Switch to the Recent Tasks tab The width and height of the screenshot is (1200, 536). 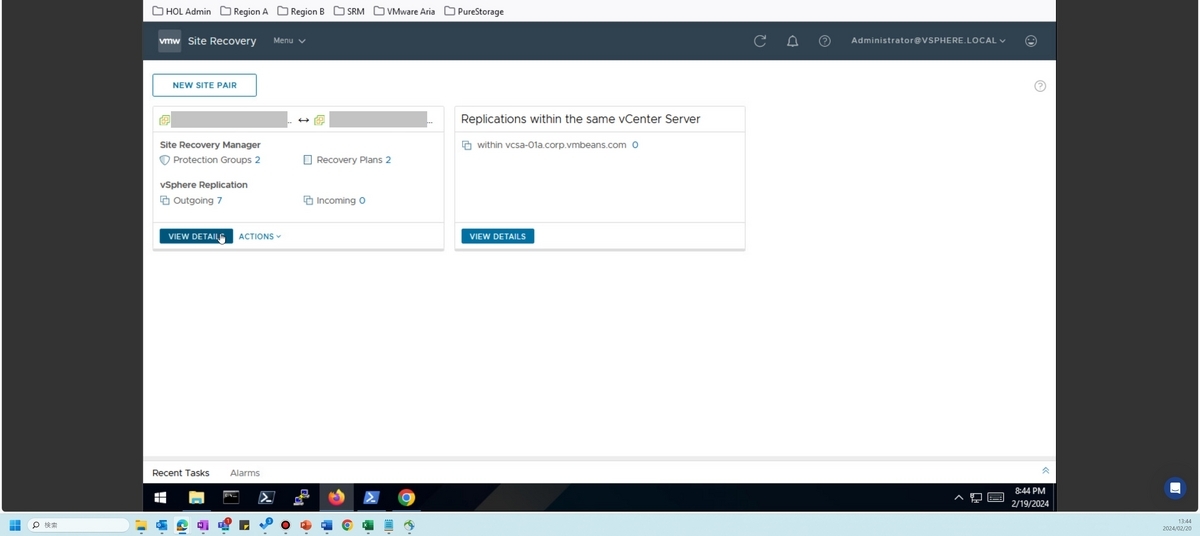(x=181, y=473)
